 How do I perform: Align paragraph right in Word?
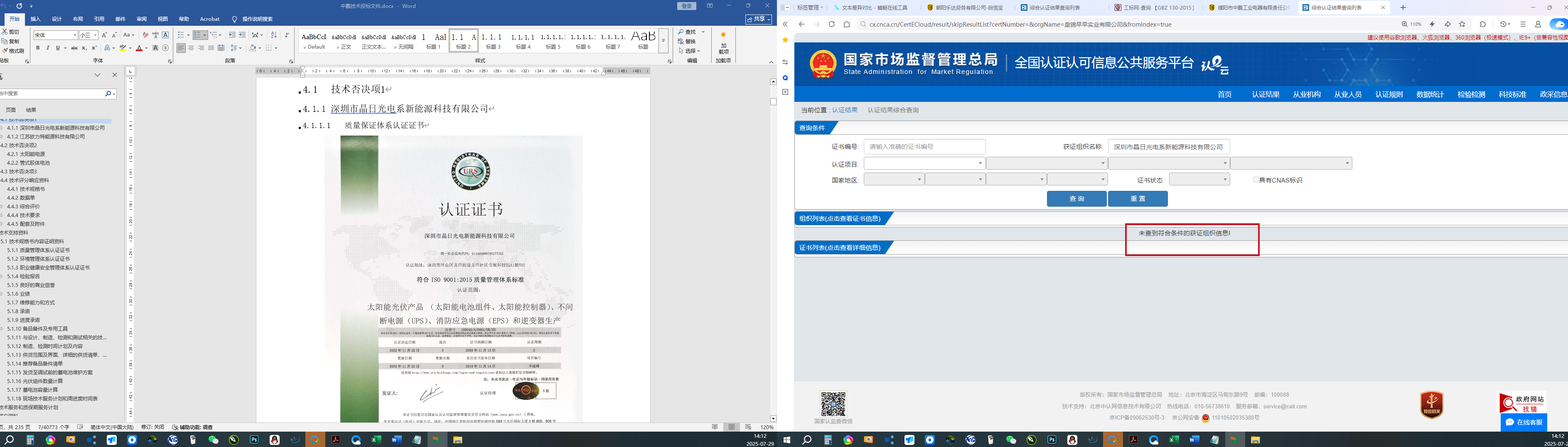click(x=201, y=48)
